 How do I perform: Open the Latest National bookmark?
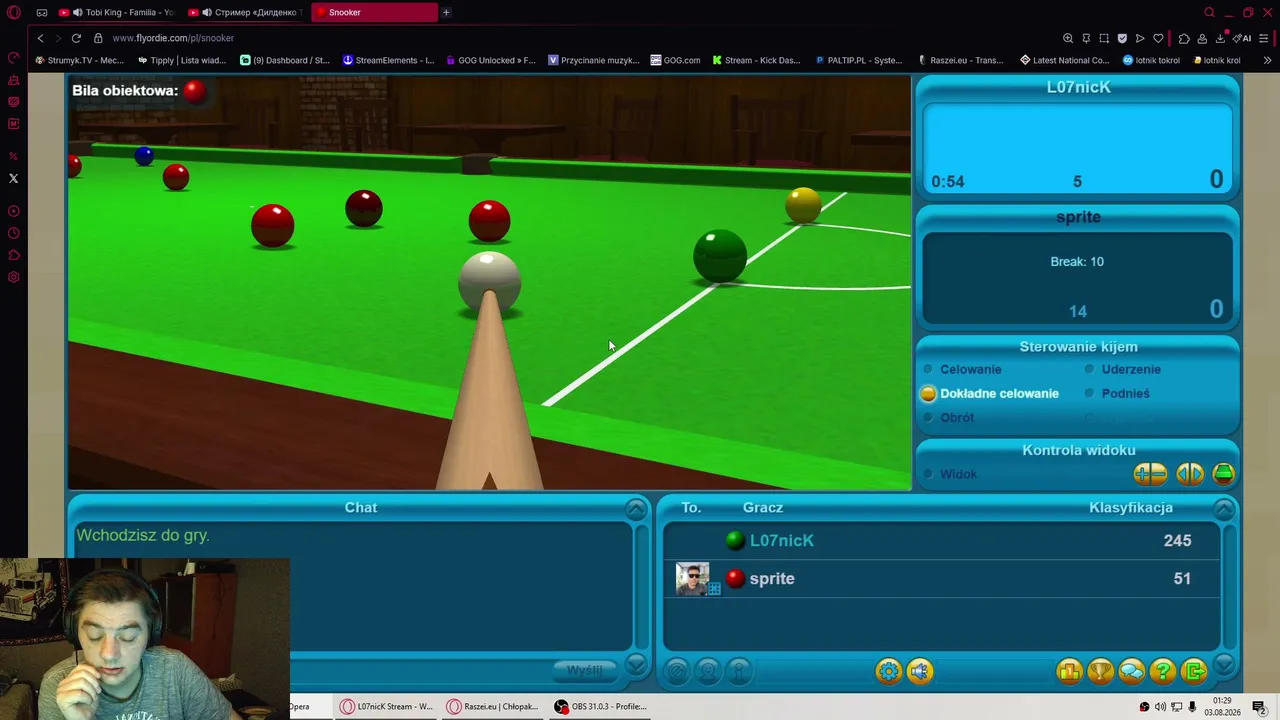(1064, 60)
